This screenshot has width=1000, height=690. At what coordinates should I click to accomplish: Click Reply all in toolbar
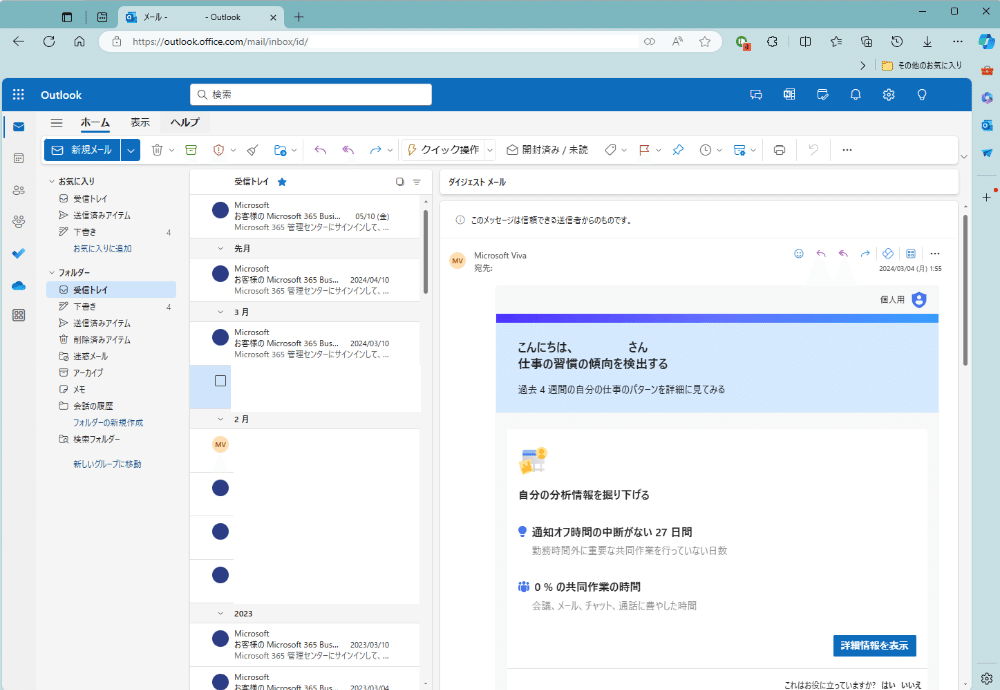348,150
